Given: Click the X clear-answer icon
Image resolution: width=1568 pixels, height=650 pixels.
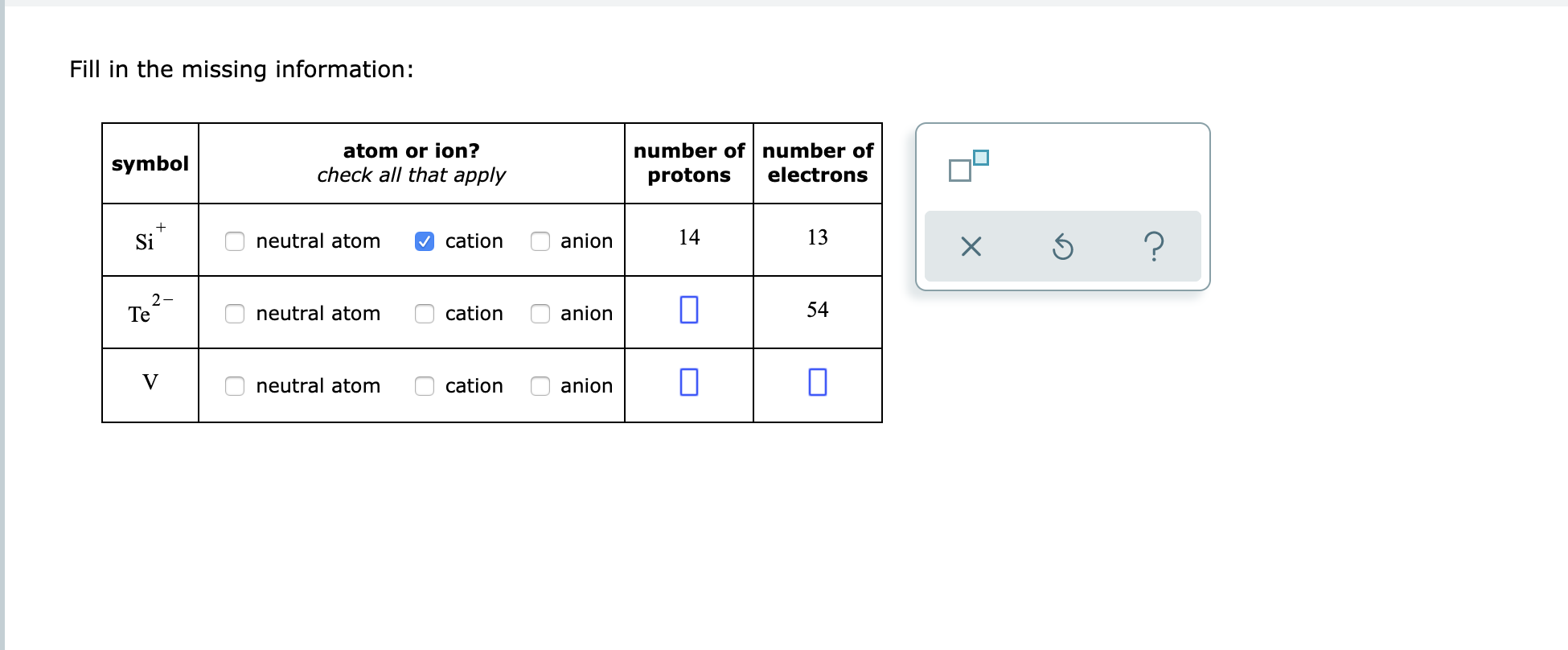Looking at the screenshot, I should point(970,247).
